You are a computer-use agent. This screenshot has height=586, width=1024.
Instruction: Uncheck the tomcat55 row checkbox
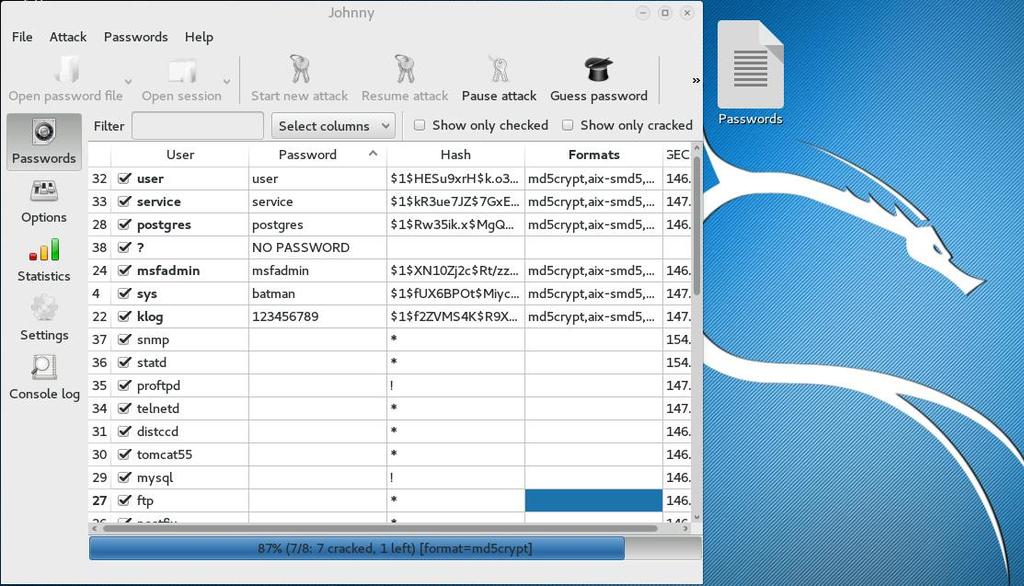tap(124, 454)
